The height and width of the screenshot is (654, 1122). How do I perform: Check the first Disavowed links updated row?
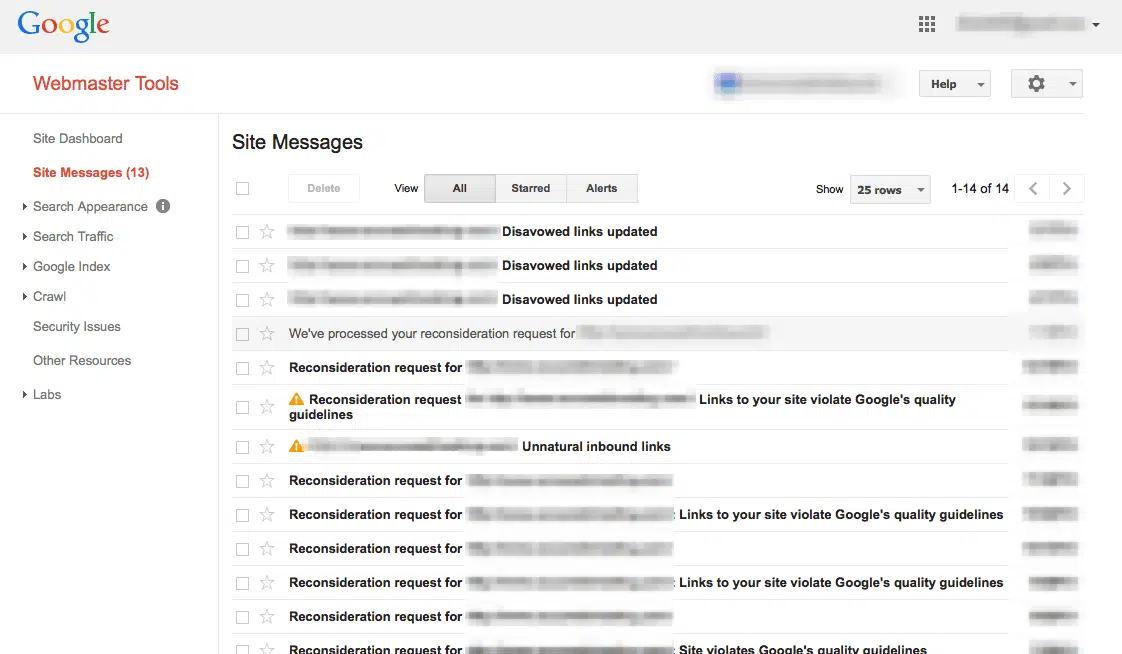click(x=243, y=232)
